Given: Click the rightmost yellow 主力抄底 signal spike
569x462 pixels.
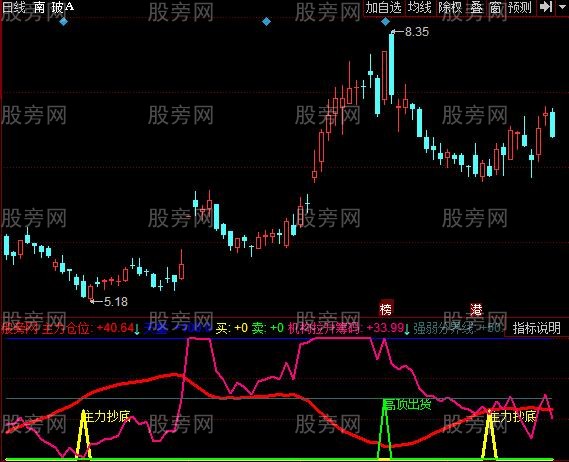Looking at the screenshot, I should coord(490,434).
